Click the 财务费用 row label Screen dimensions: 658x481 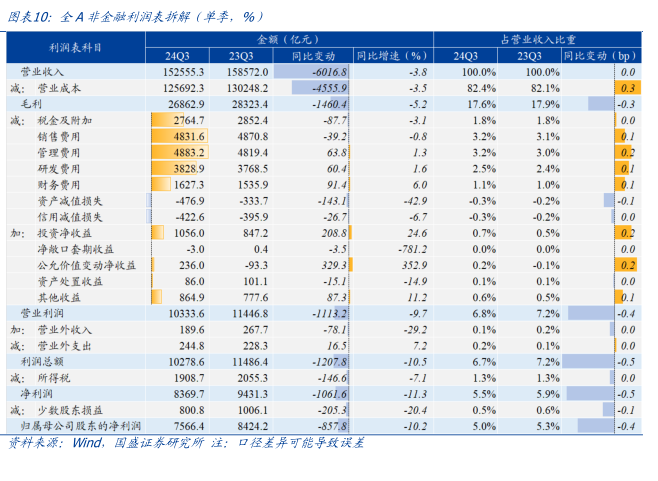[58, 185]
